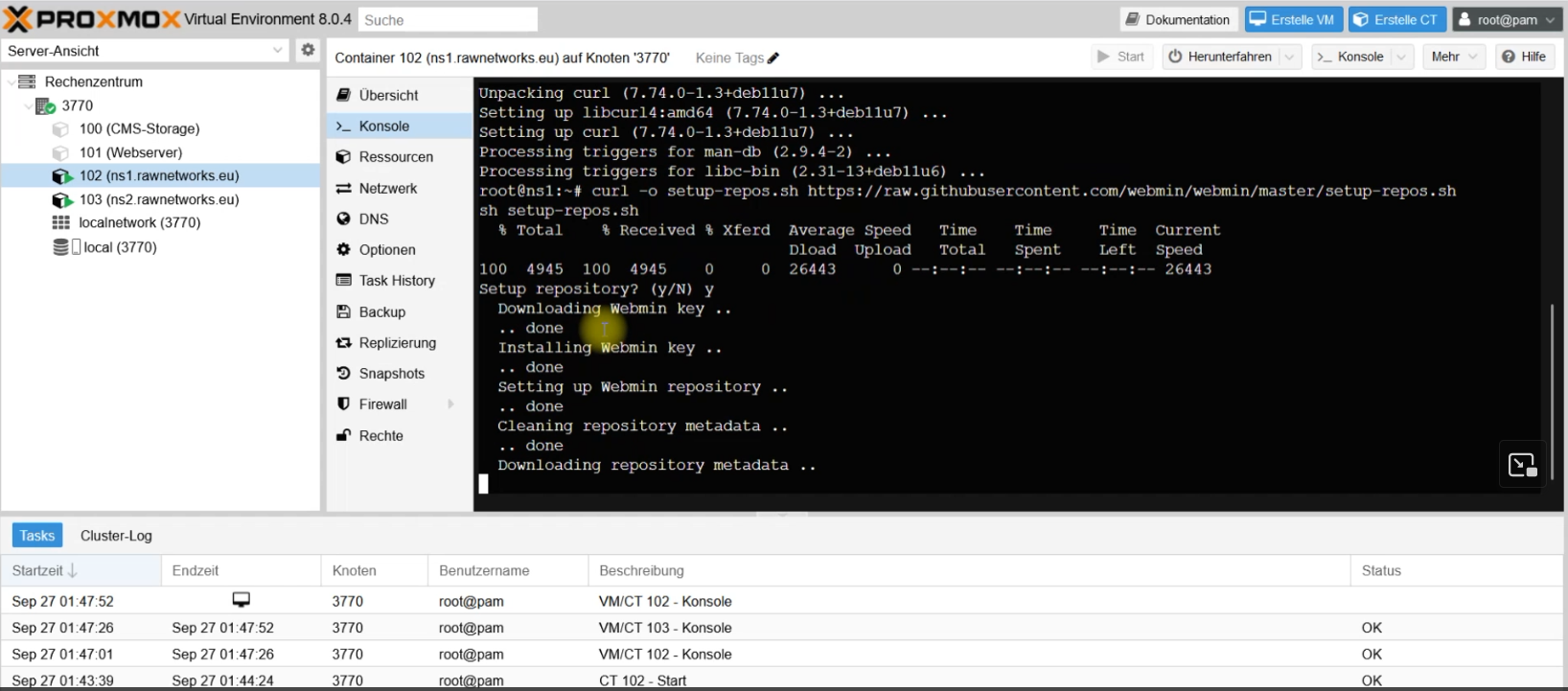The height and width of the screenshot is (691, 1568).
Task: Click the Backup floppy disk icon
Action: coord(343,311)
